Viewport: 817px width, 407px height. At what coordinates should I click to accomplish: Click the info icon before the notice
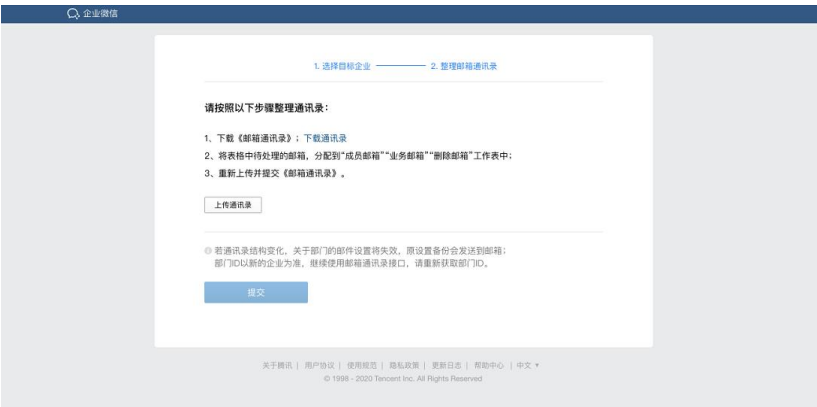click(207, 250)
